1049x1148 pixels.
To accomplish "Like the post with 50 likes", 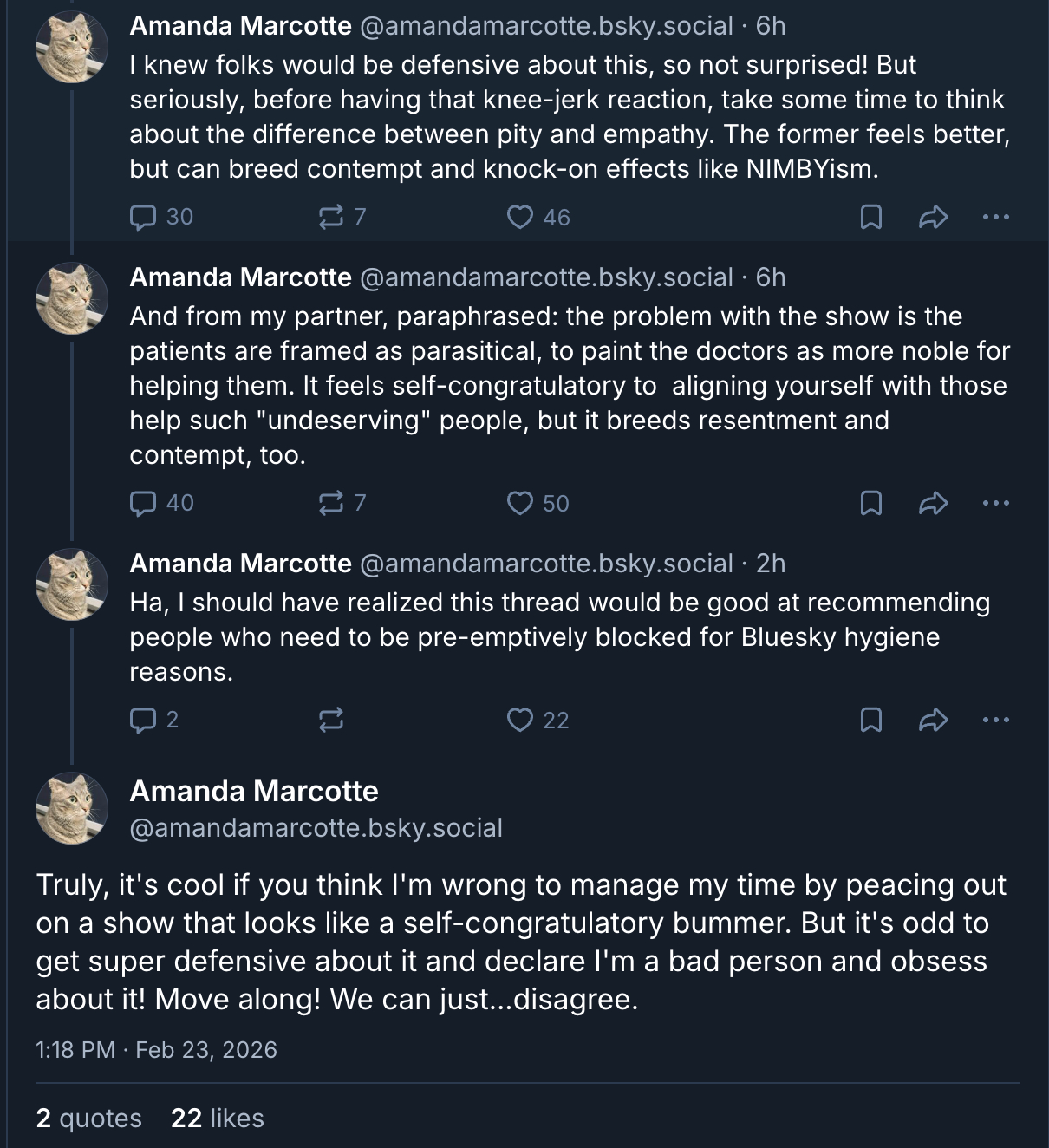I will (x=520, y=503).
